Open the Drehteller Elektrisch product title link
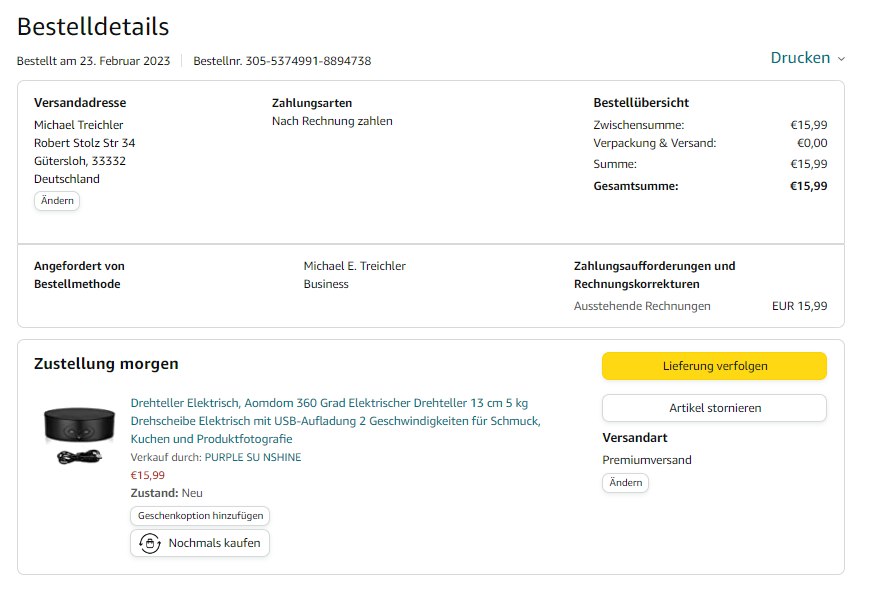894x589 pixels. pyautogui.click(x=335, y=421)
